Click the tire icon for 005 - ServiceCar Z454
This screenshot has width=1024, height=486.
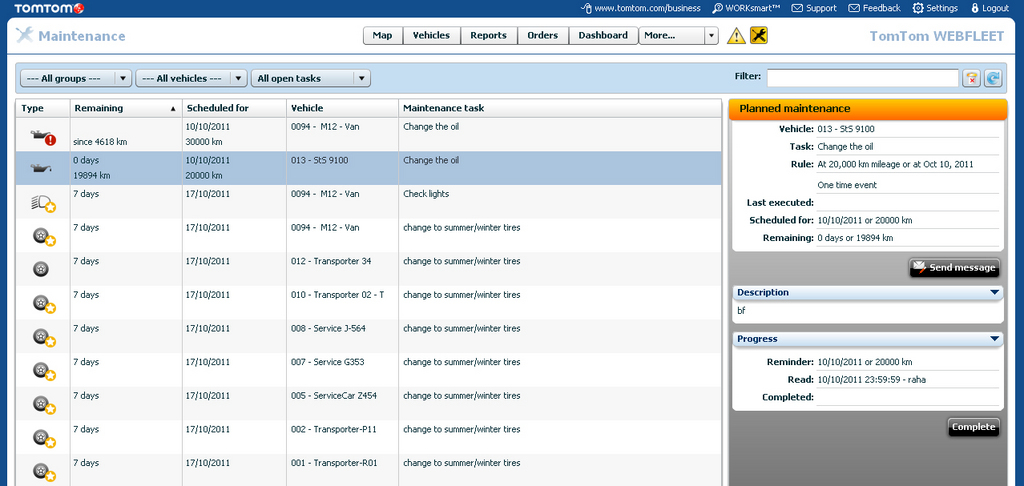[x=44, y=405]
